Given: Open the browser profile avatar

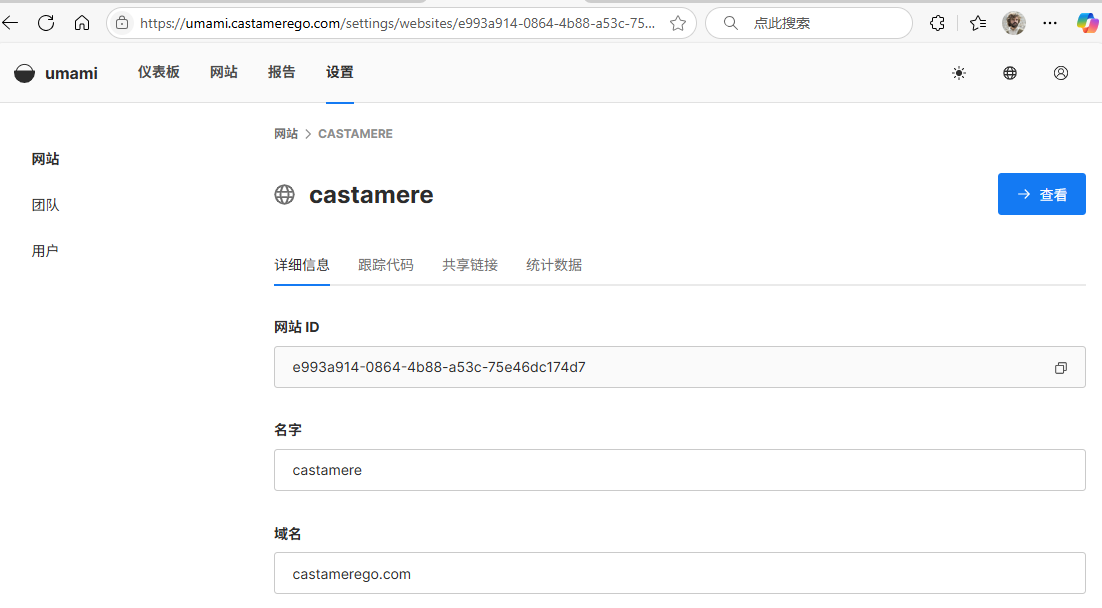Looking at the screenshot, I should [x=1013, y=23].
